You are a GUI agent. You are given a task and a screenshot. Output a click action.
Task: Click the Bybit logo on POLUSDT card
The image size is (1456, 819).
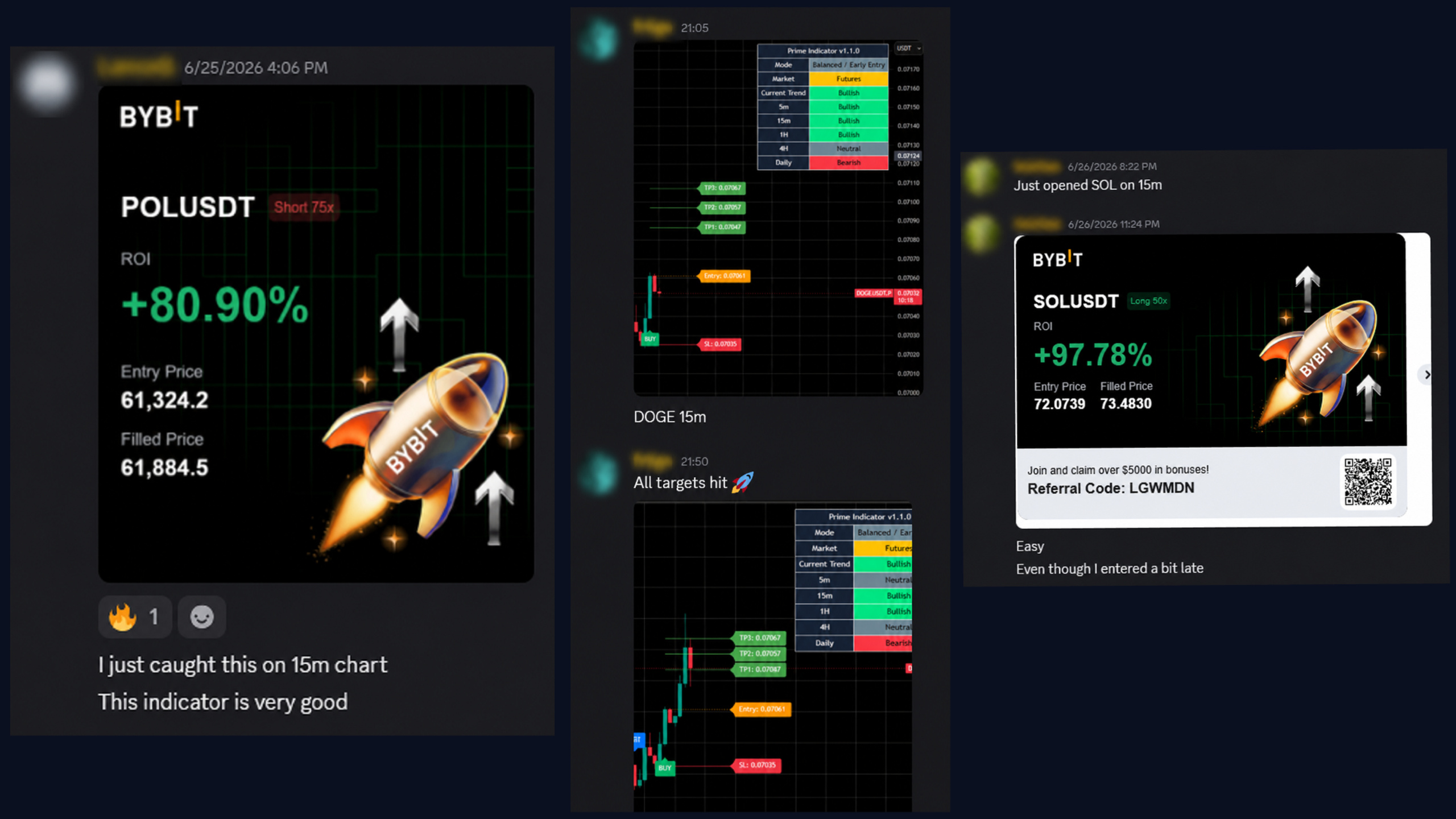159,115
